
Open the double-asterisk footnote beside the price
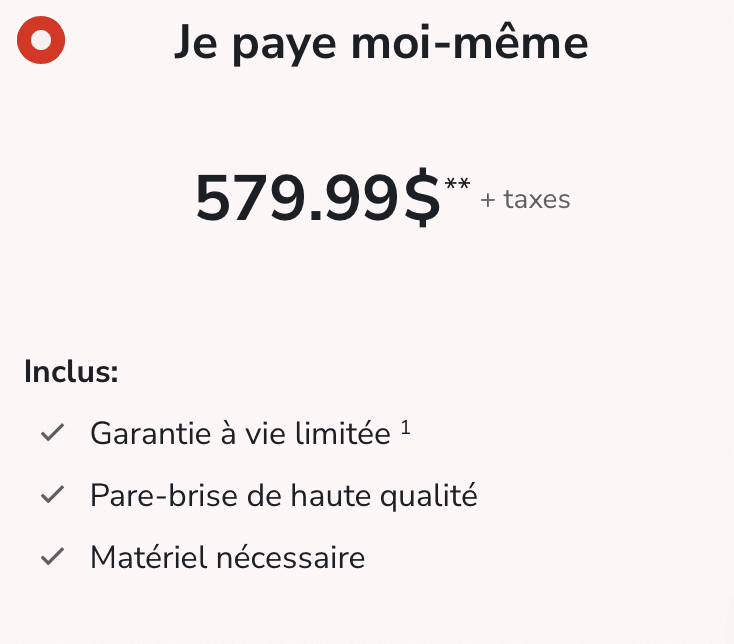coord(457,183)
